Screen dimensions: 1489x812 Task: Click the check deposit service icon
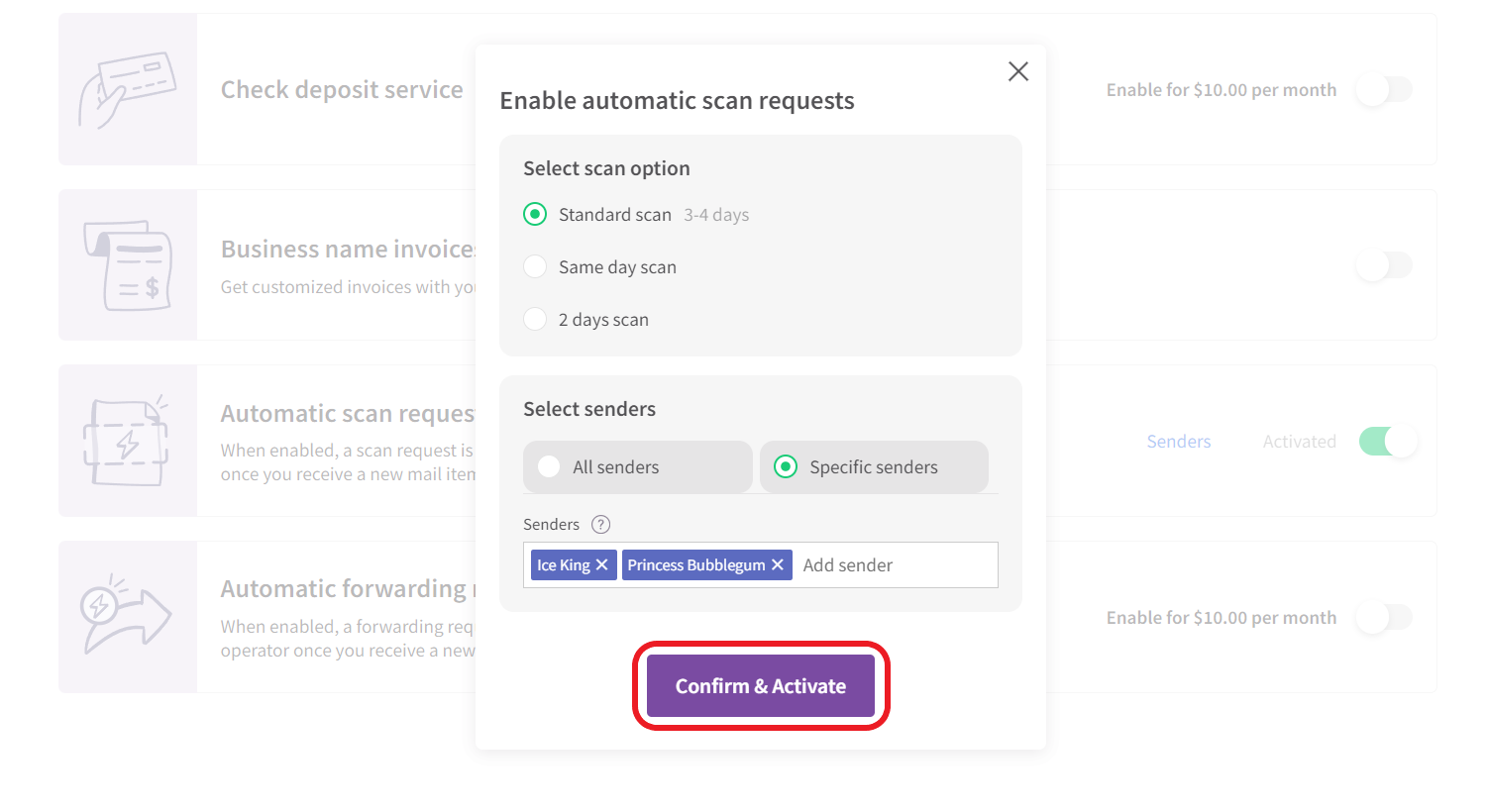[x=127, y=89]
